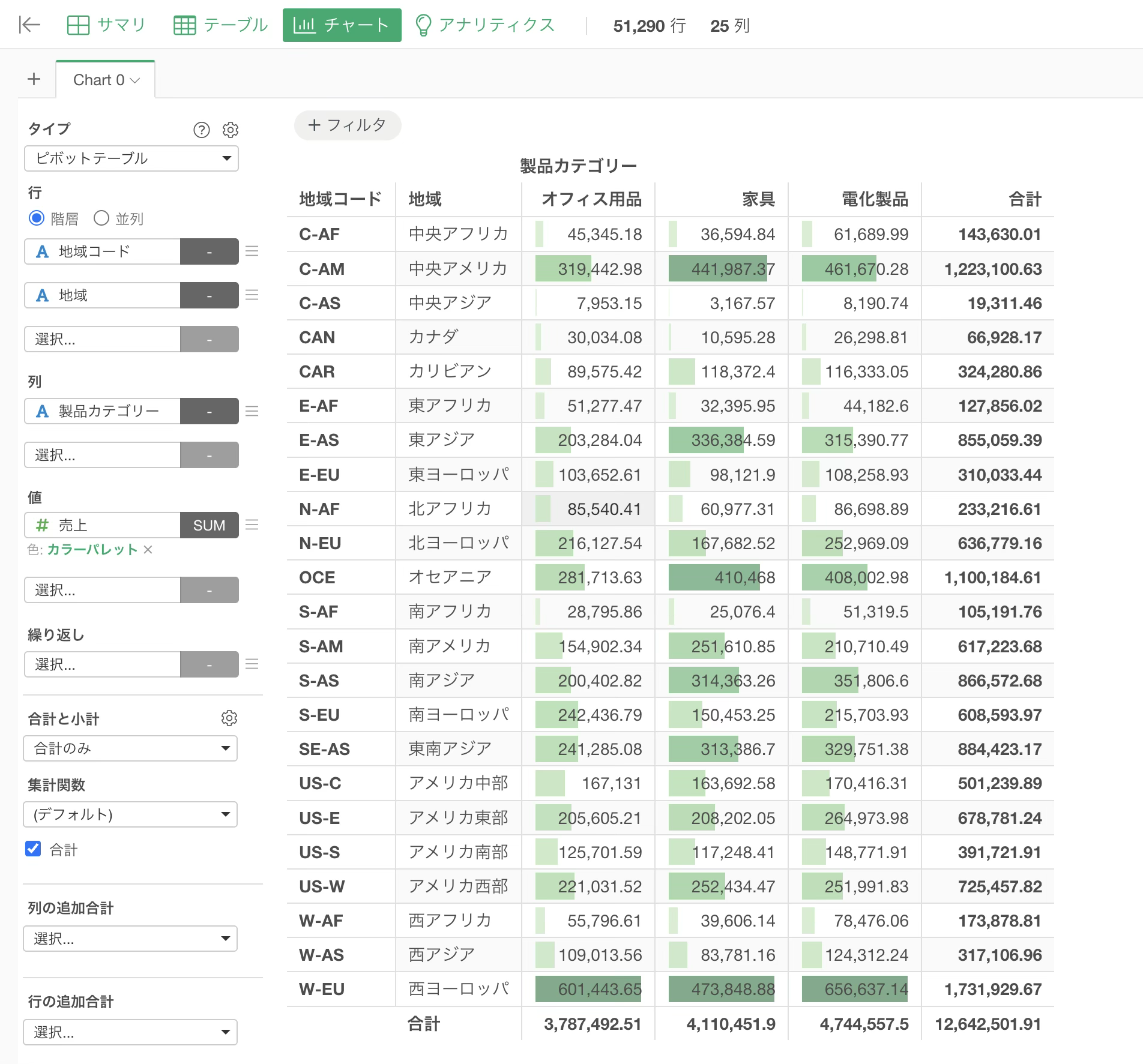Click the + フィルタ add filter button
The image size is (1143, 1064).
pyautogui.click(x=348, y=125)
